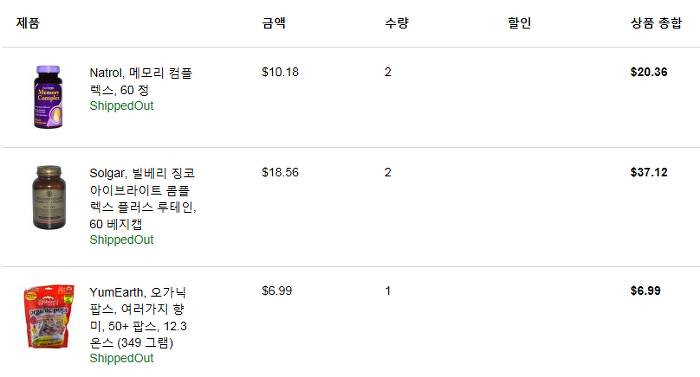
Task: Click ShippedOut status under Natrol item
Action: pyautogui.click(x=121, y=106)
